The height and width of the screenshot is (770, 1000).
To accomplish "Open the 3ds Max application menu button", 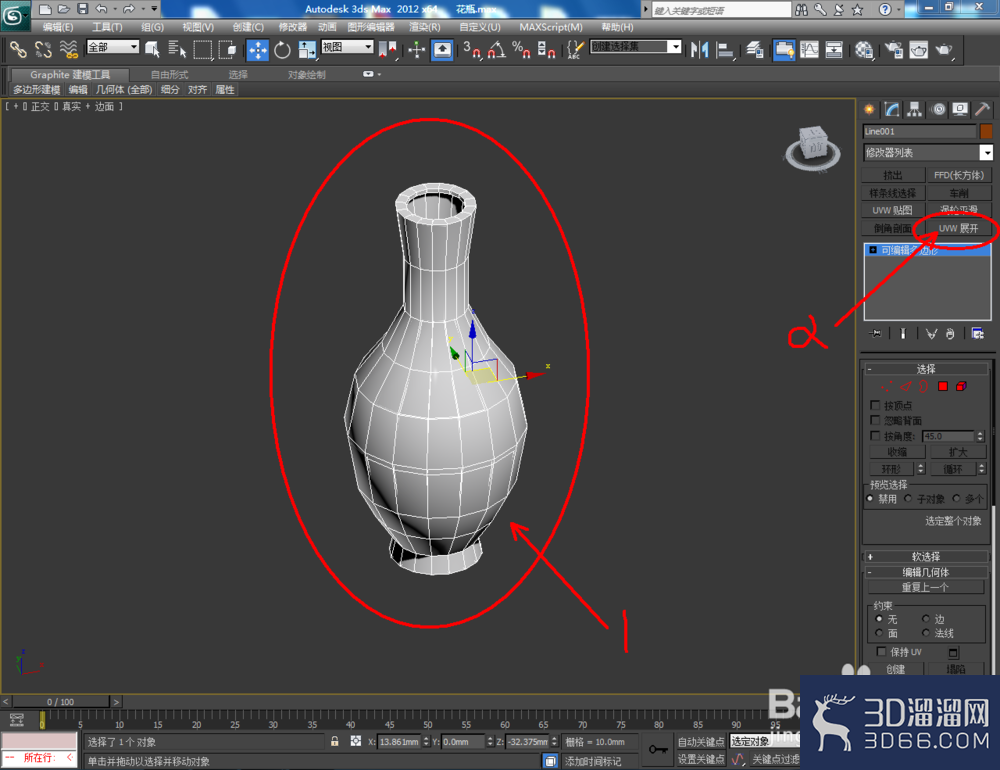I will (14, 15).
